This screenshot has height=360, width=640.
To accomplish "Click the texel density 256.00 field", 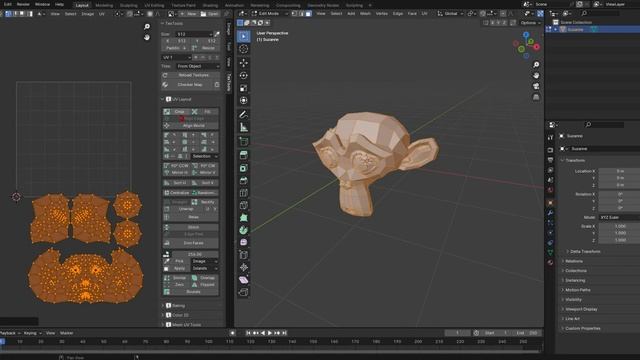I will coord(195,254).
